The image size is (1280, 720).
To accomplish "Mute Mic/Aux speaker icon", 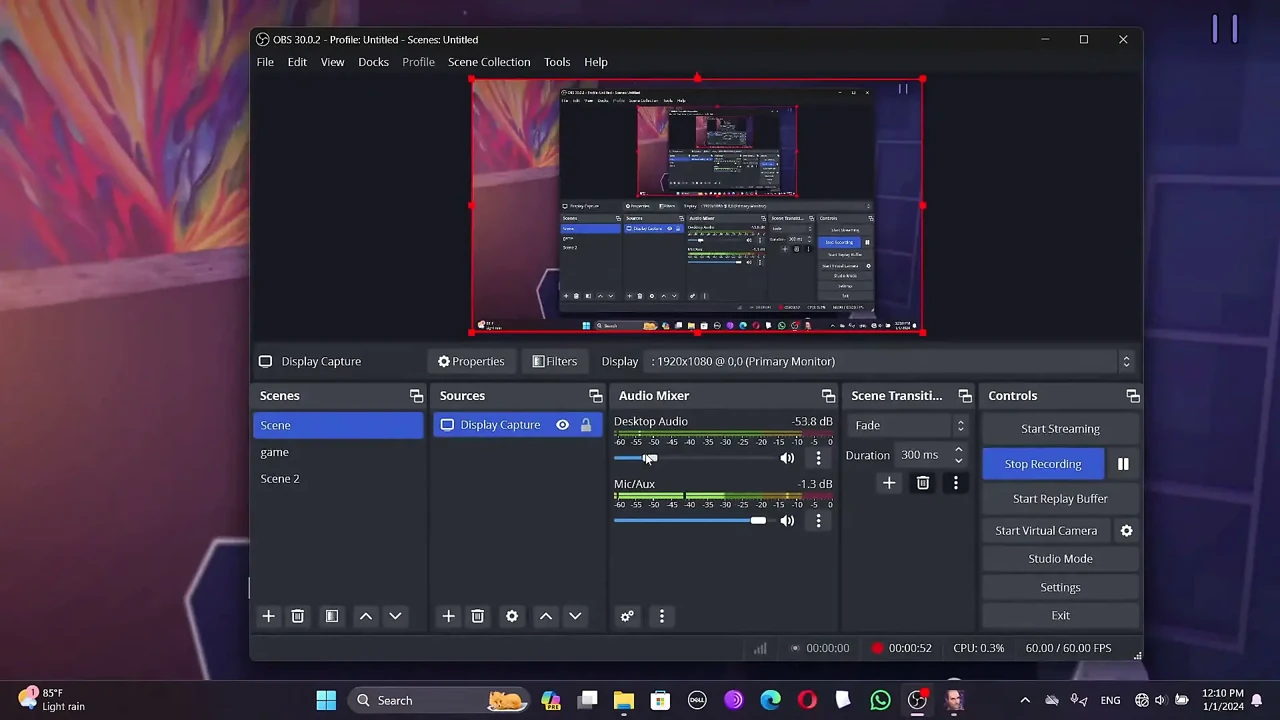I will pyautogui.click(x=787, y=520).
